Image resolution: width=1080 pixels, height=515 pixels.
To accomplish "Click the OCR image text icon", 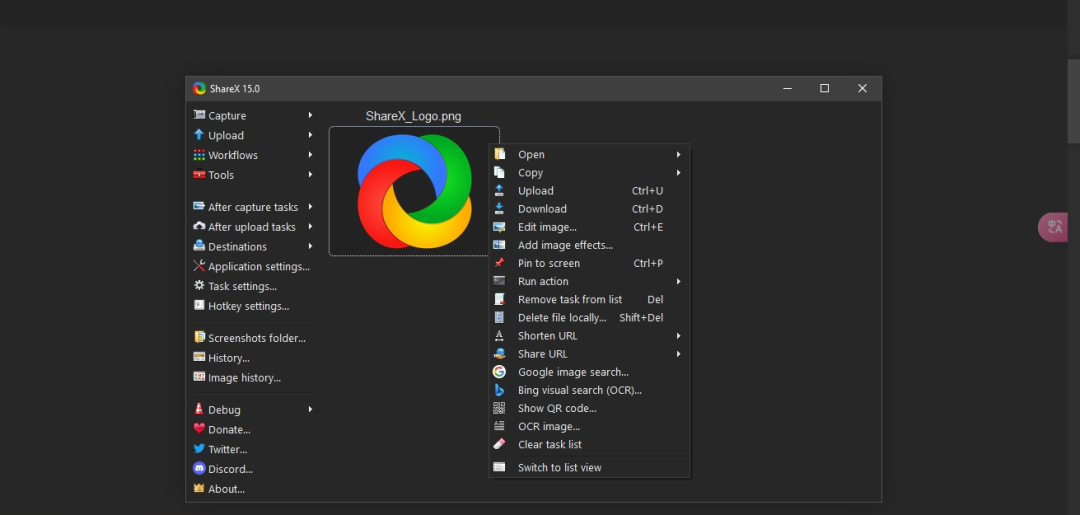I will point(499,426).
